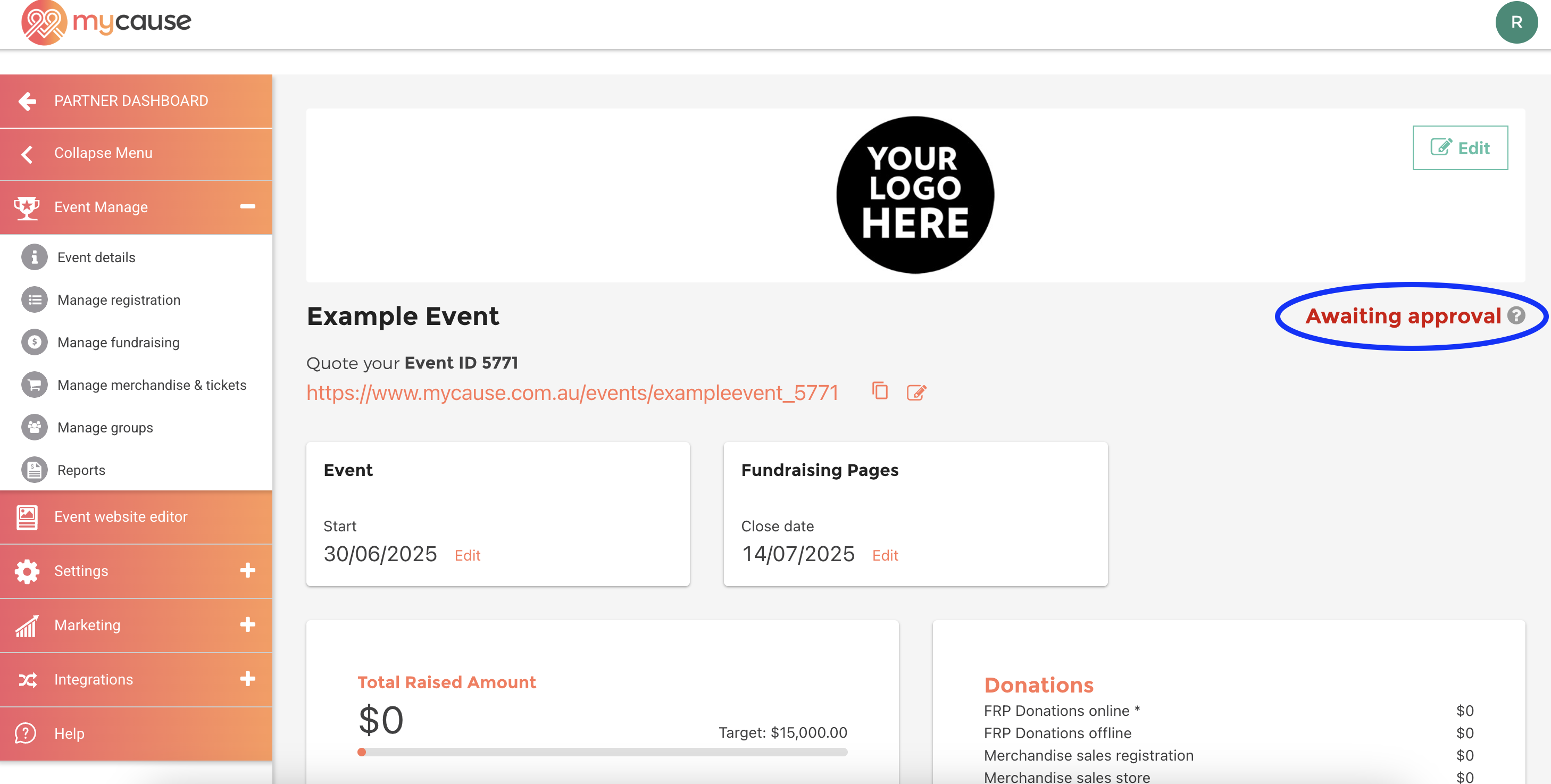The image size is (1551, 784).
Task: Edit the event Start date
Action: [x=467, y=556]
